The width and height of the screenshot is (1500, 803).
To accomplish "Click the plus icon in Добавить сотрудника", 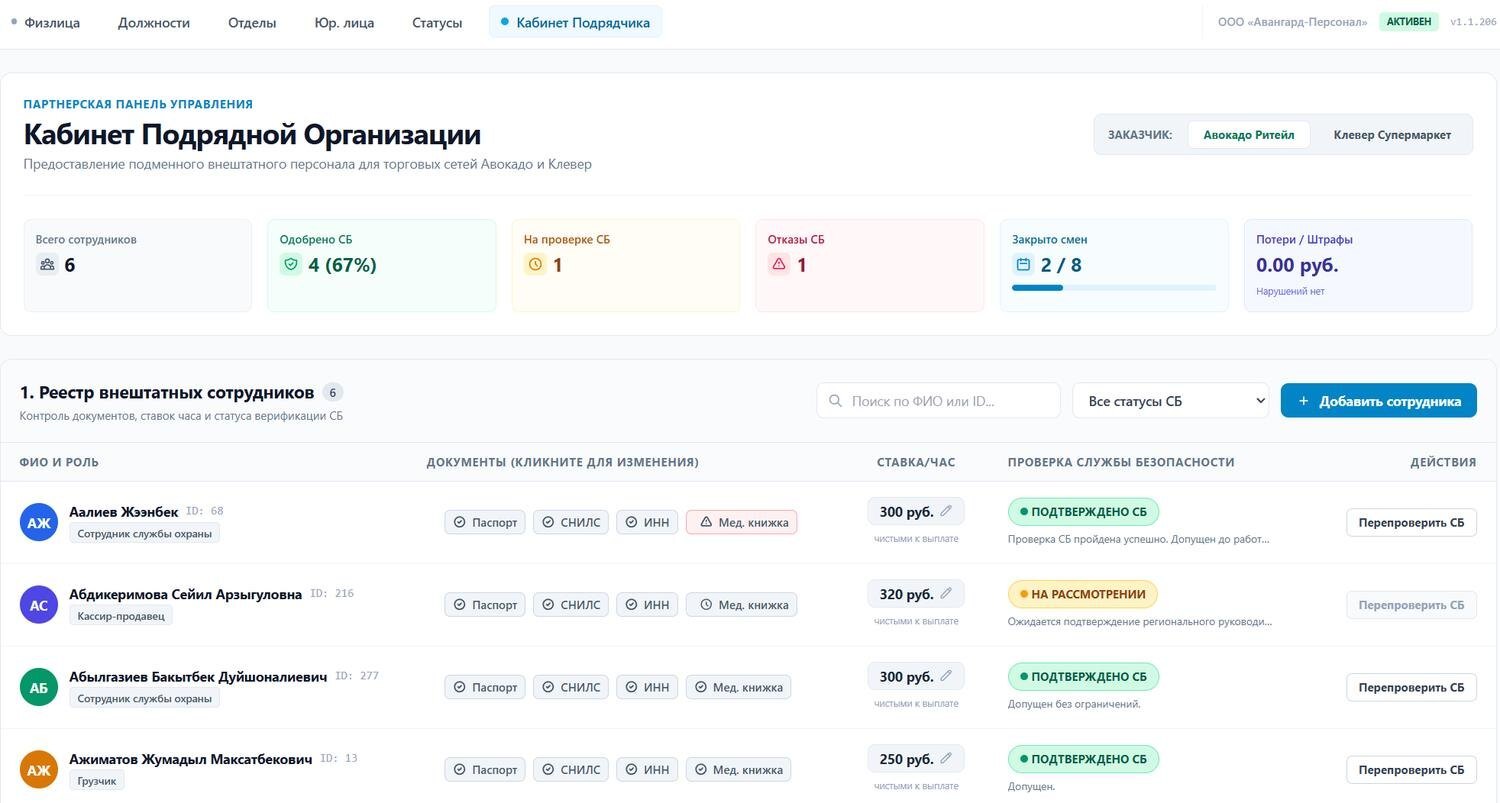I will (1303, 401).
